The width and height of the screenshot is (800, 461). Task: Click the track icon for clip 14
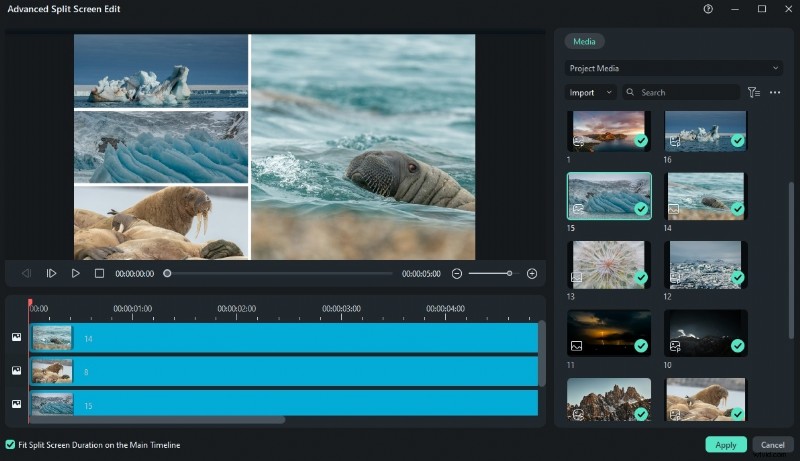click(x=16, y=337)
